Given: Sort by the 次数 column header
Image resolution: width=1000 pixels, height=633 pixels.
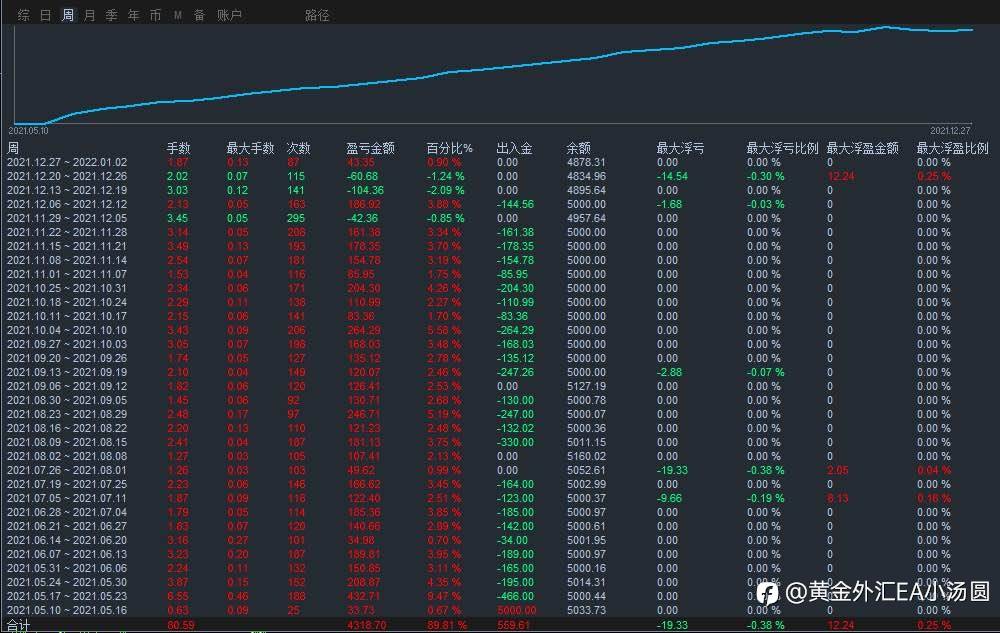Looking at the screenshot, I should [x=298, y=148].
